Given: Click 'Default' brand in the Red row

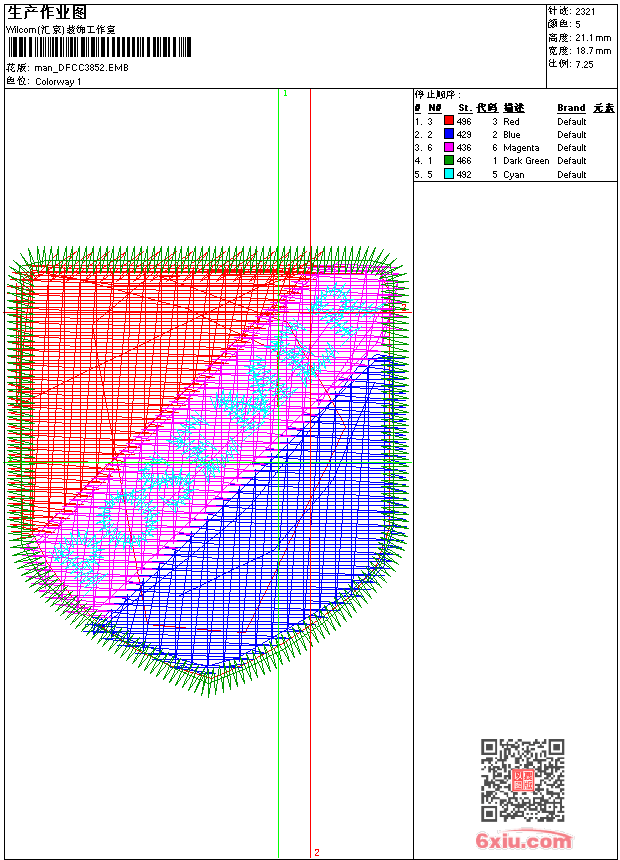Looking at the screenshot, I should 572,122.
